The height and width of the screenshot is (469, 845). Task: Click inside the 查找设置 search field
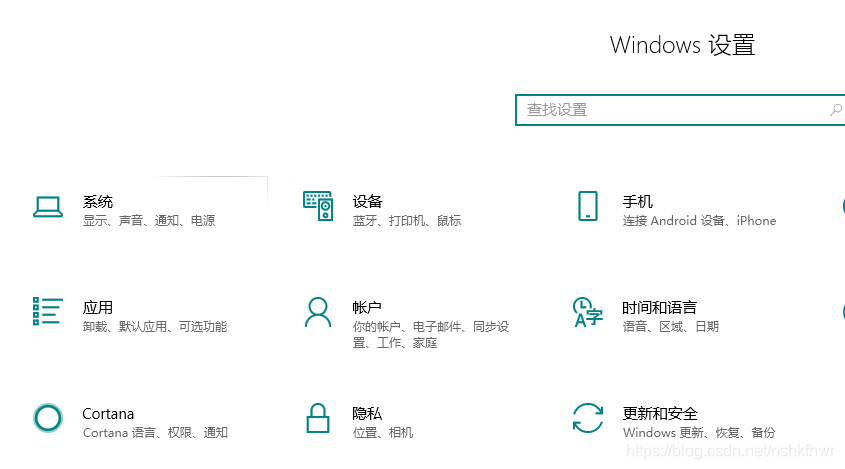click(680, 110)
